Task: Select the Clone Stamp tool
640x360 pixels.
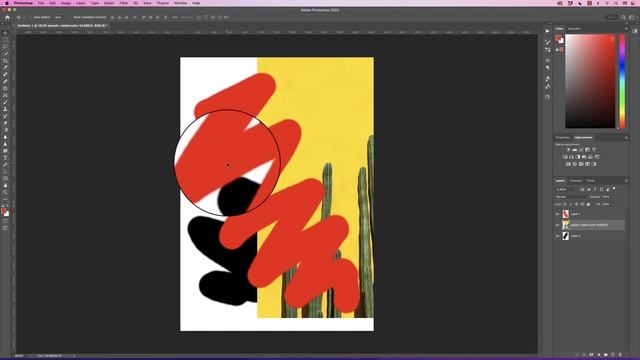Action: 5,109
